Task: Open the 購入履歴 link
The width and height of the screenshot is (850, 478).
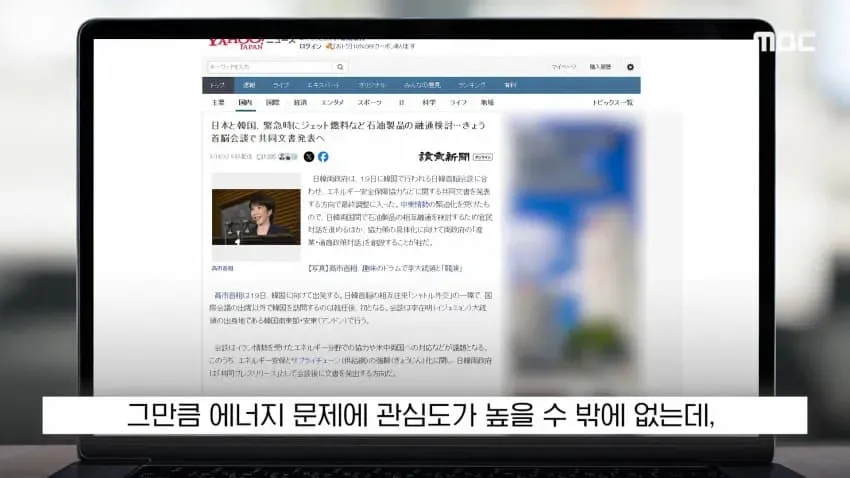Action: 600,67
